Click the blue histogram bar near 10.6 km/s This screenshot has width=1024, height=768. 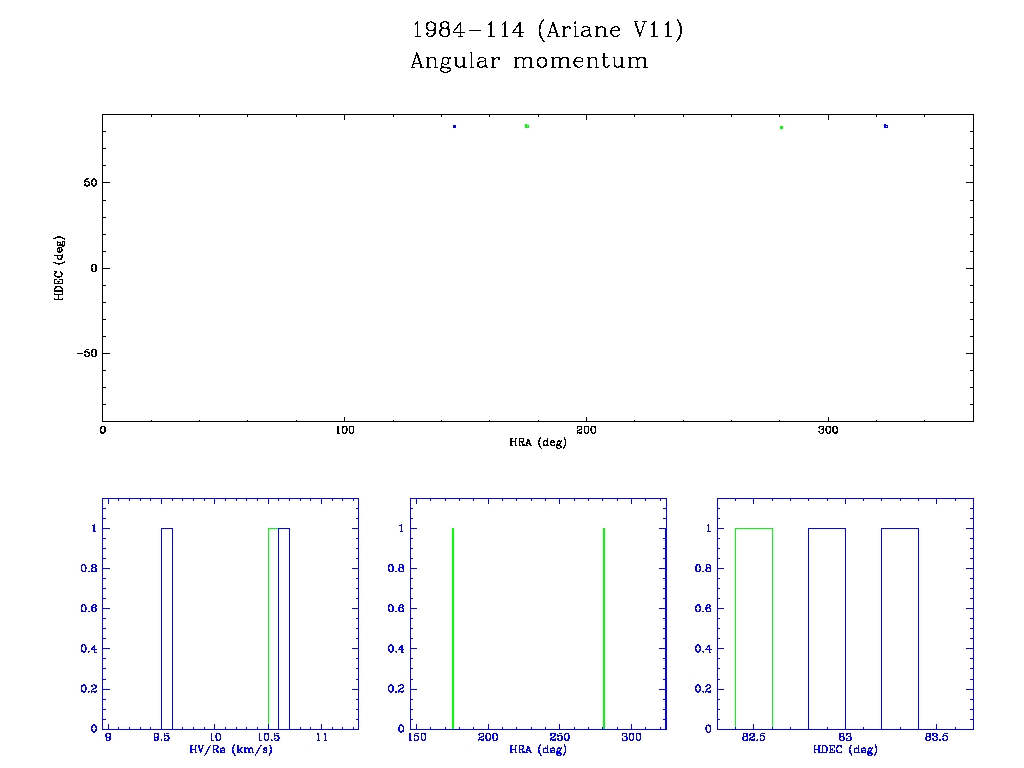click(x=284, y=628)
